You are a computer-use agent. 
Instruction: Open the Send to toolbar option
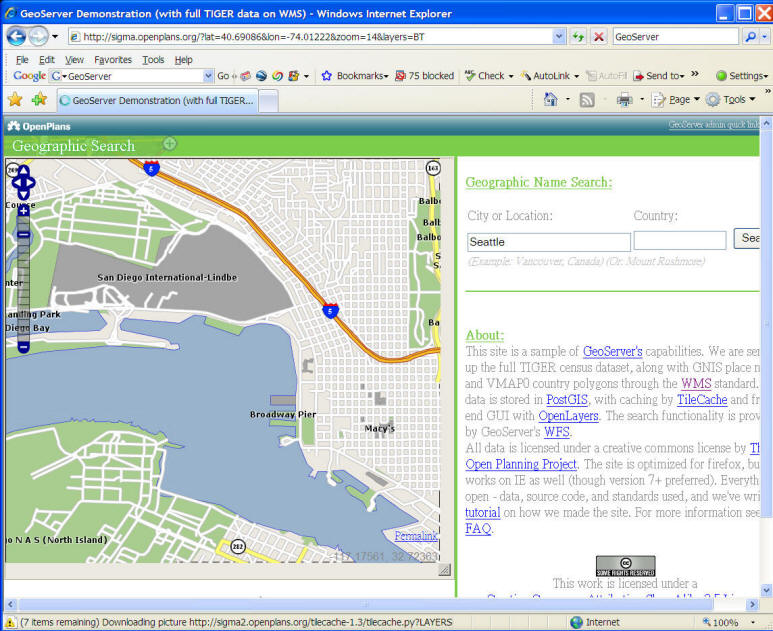659,76
